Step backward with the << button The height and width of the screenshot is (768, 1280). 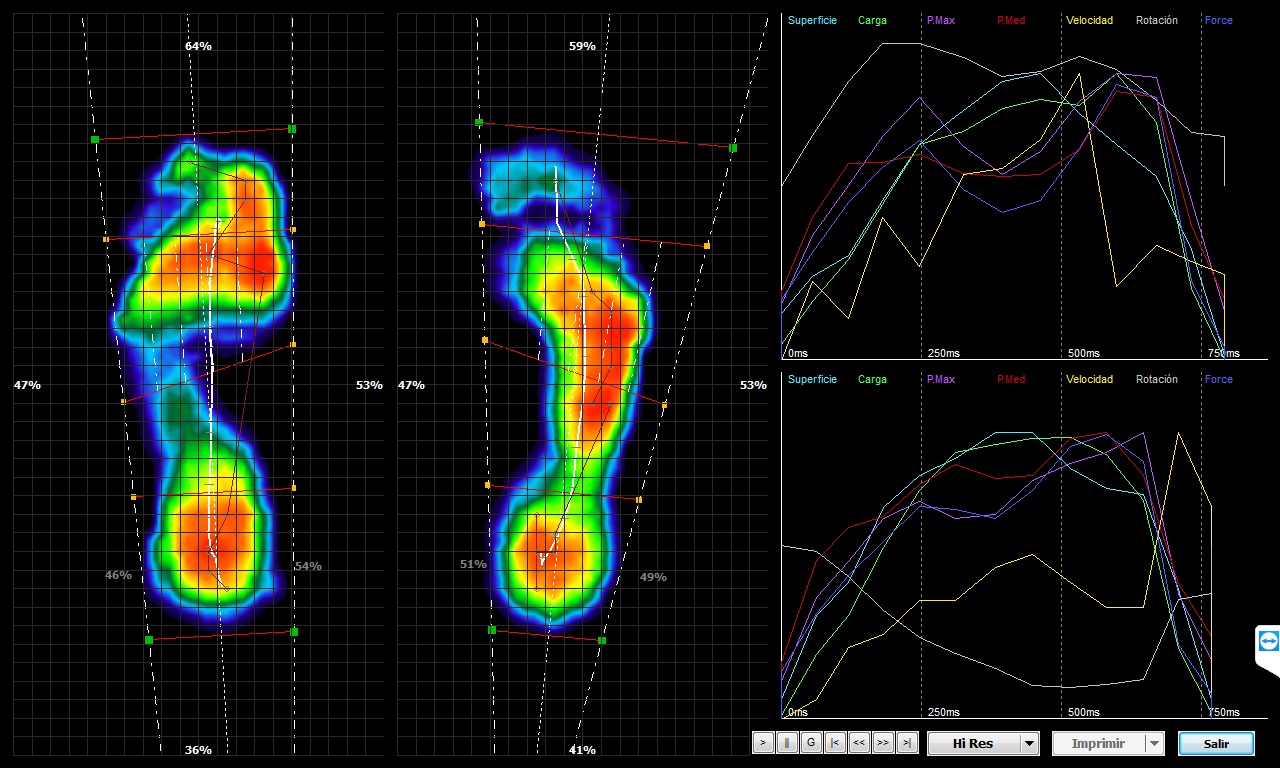tap(859, 743)
